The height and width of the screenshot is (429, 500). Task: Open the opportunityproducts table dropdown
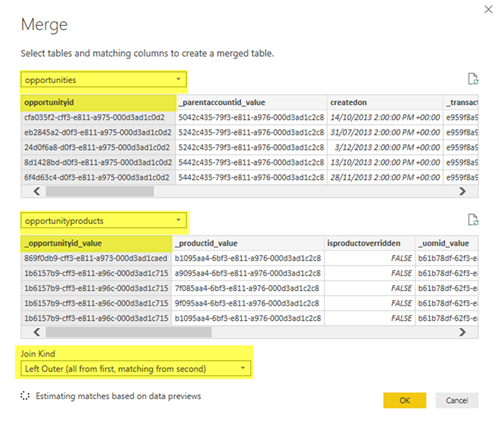pyautogui.click(x=104, y=221)
